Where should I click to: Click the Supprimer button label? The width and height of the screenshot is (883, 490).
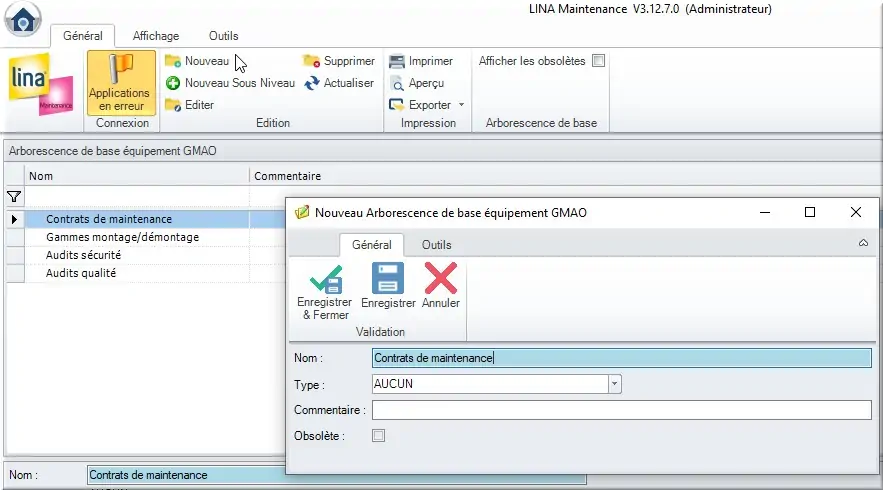[x=349, y=61]
